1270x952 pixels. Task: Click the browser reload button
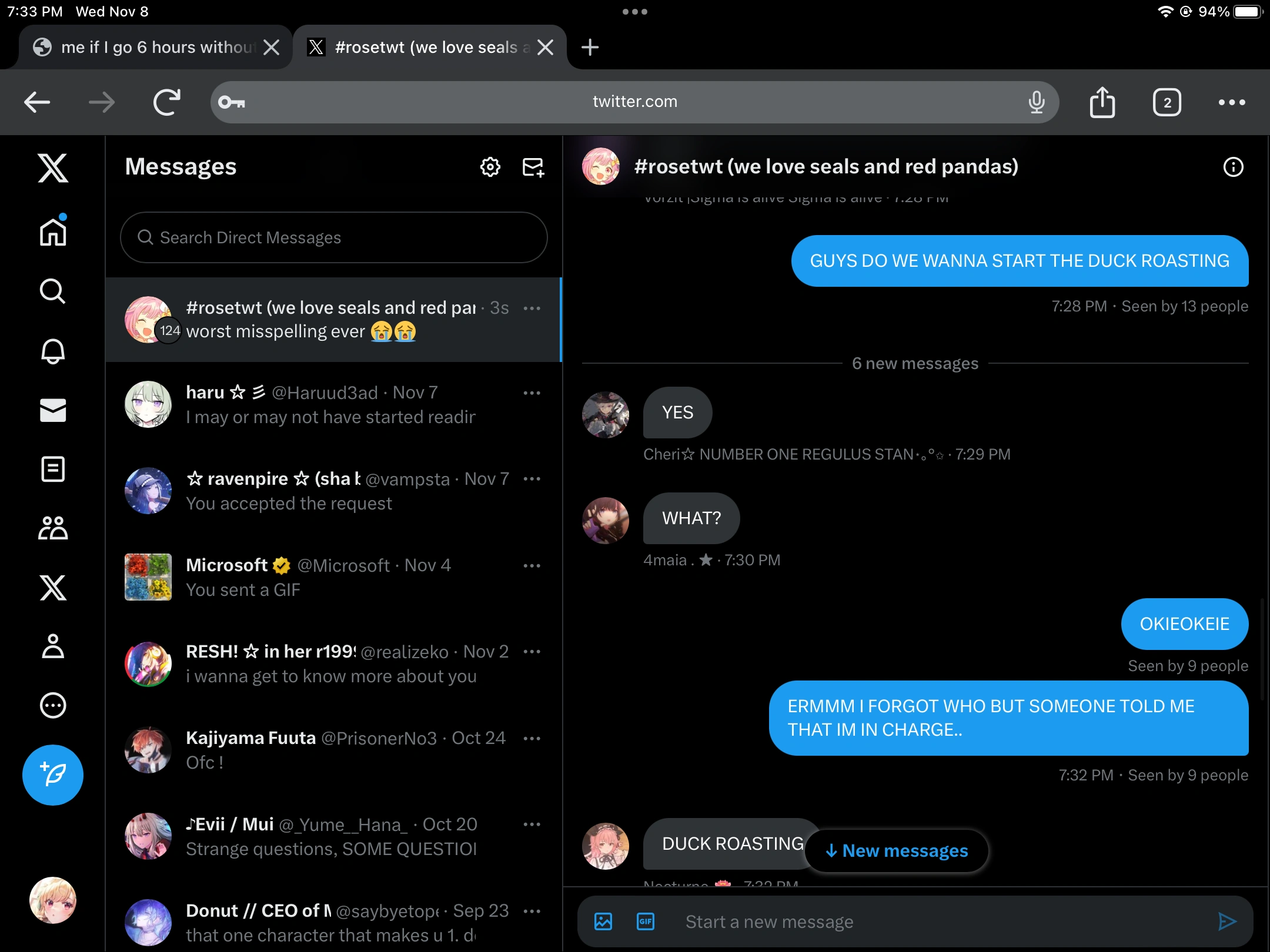(x=166, y=102)
